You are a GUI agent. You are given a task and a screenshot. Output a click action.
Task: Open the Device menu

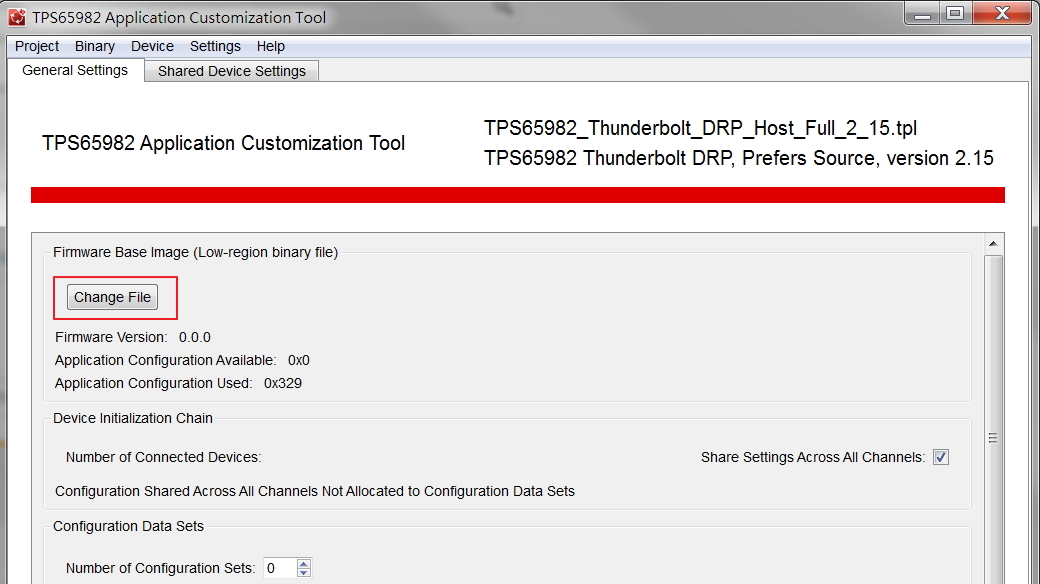pyautogui.click(x=153, y=46)
